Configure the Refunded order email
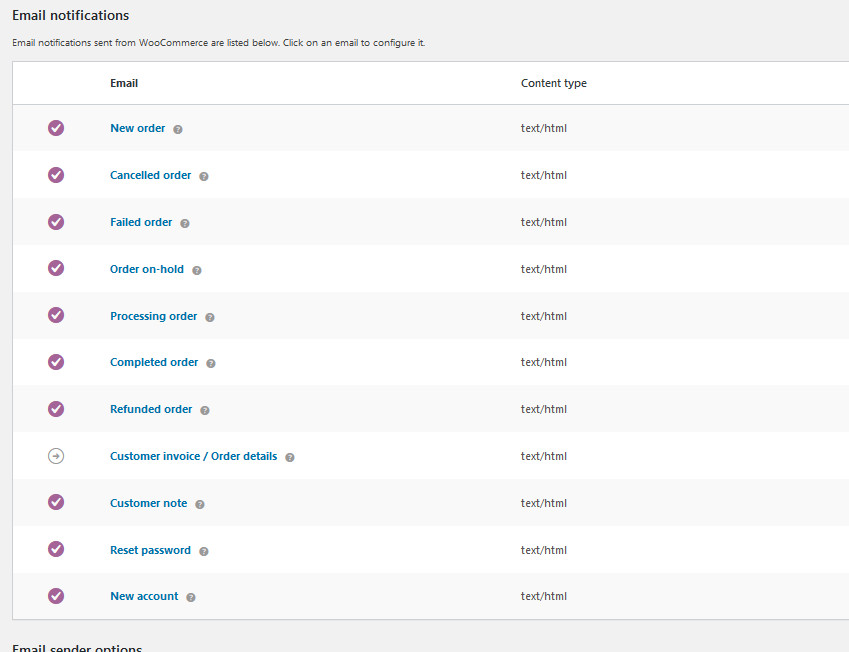Screen dimensions: 849x652 [x=151, y=409]
